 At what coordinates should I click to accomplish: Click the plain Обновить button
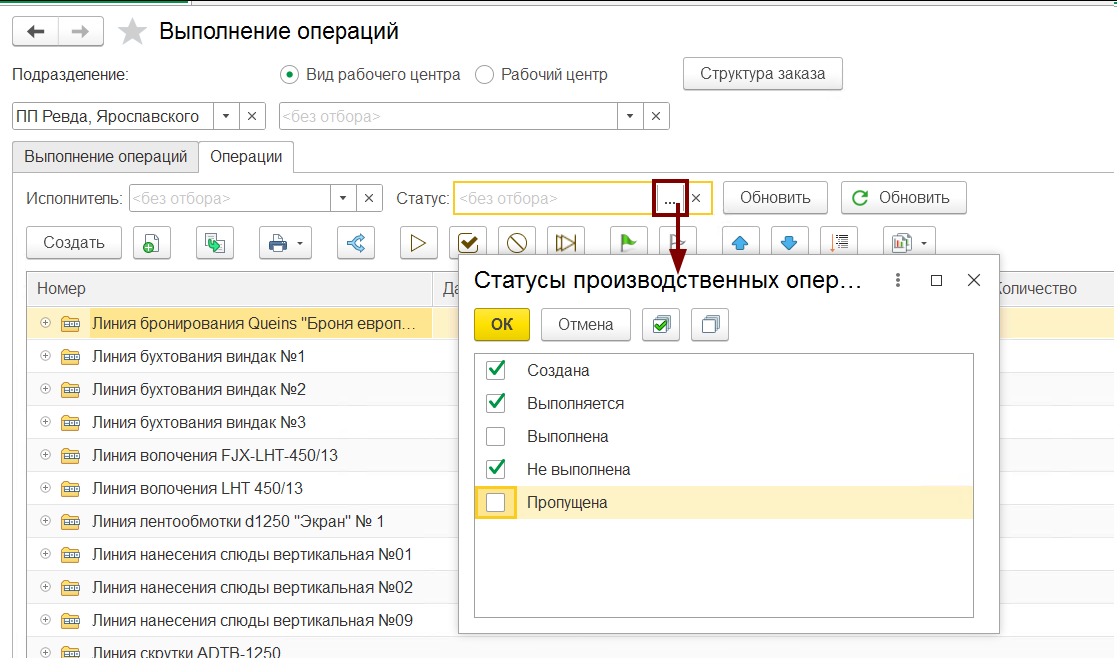[775, 198]
